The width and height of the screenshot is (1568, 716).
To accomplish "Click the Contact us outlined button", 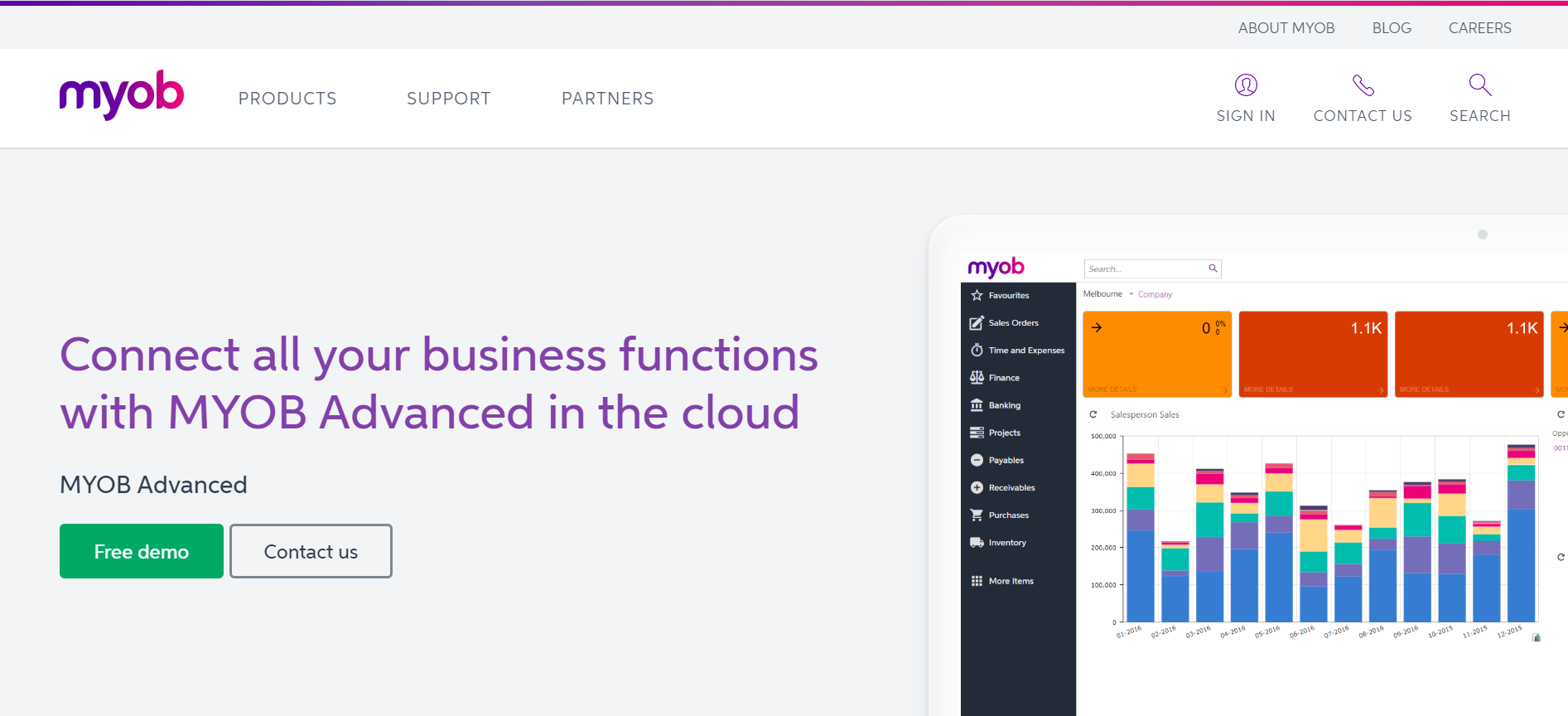I will point(311,551).
